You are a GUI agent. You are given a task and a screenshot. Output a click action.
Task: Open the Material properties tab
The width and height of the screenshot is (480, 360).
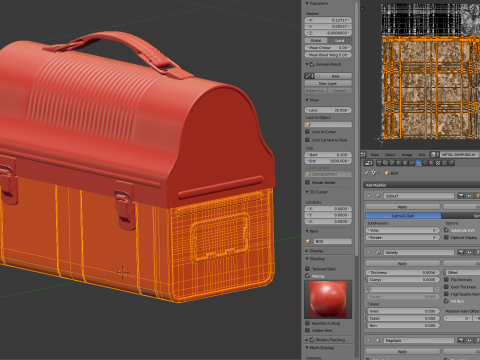pos(431,163)
